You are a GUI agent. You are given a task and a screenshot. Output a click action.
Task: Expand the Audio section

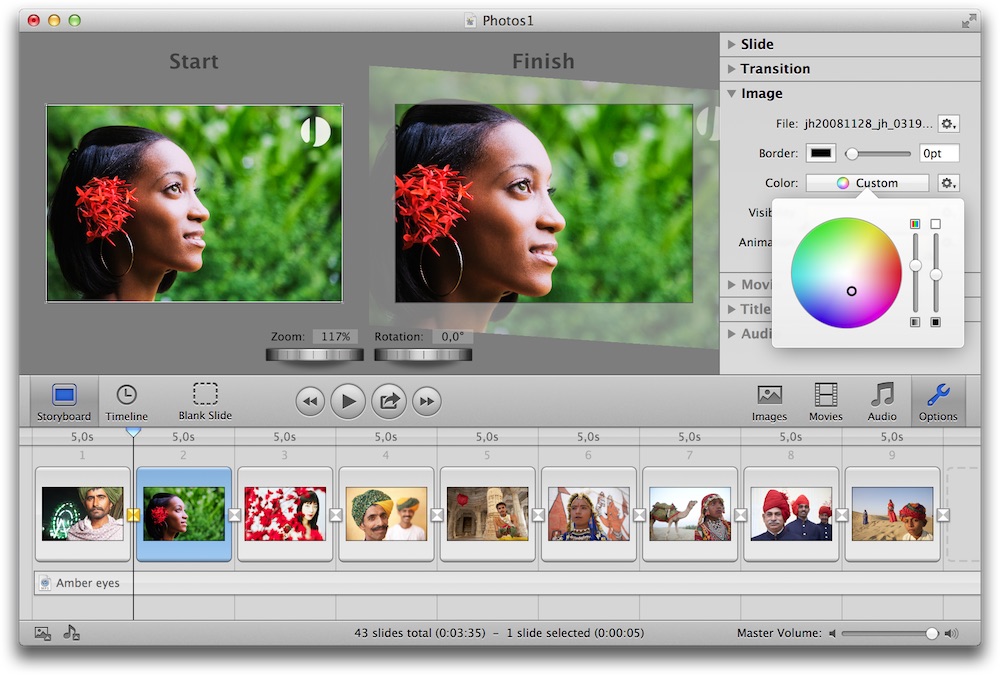click(732, 334)
